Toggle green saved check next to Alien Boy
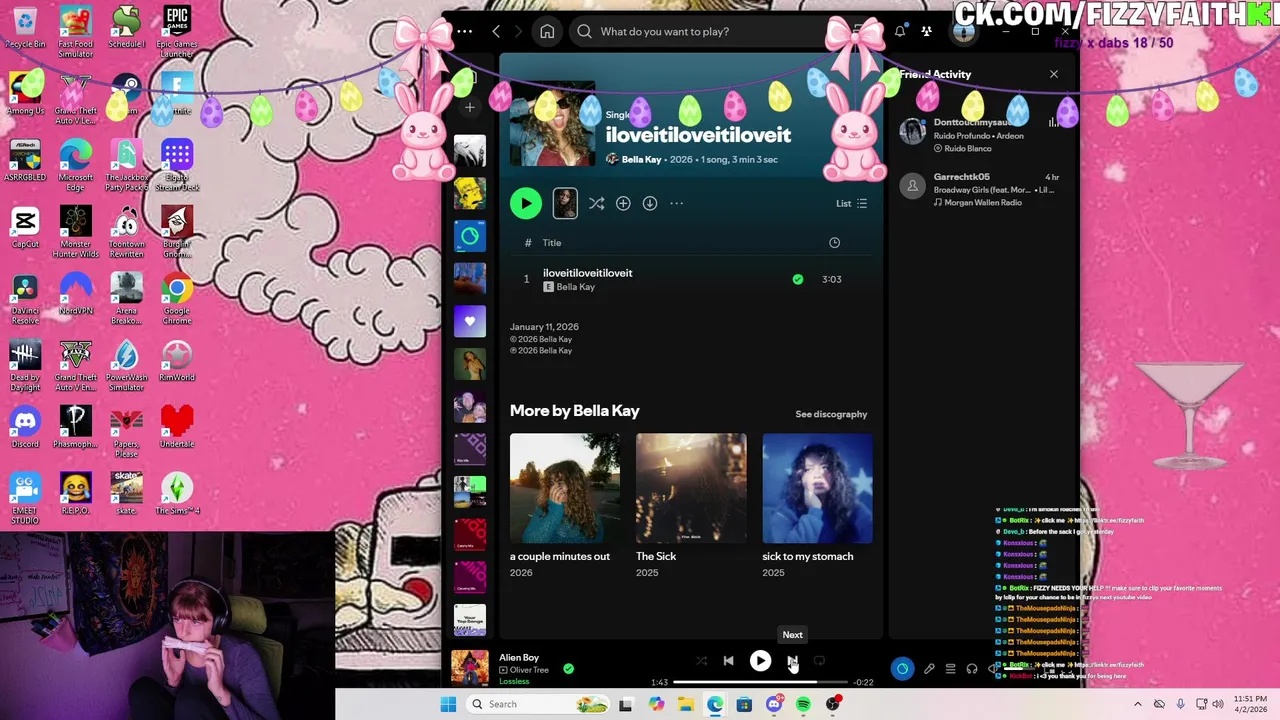The height and width of the screenshot is (720, 1280). [x=568, y=668]
